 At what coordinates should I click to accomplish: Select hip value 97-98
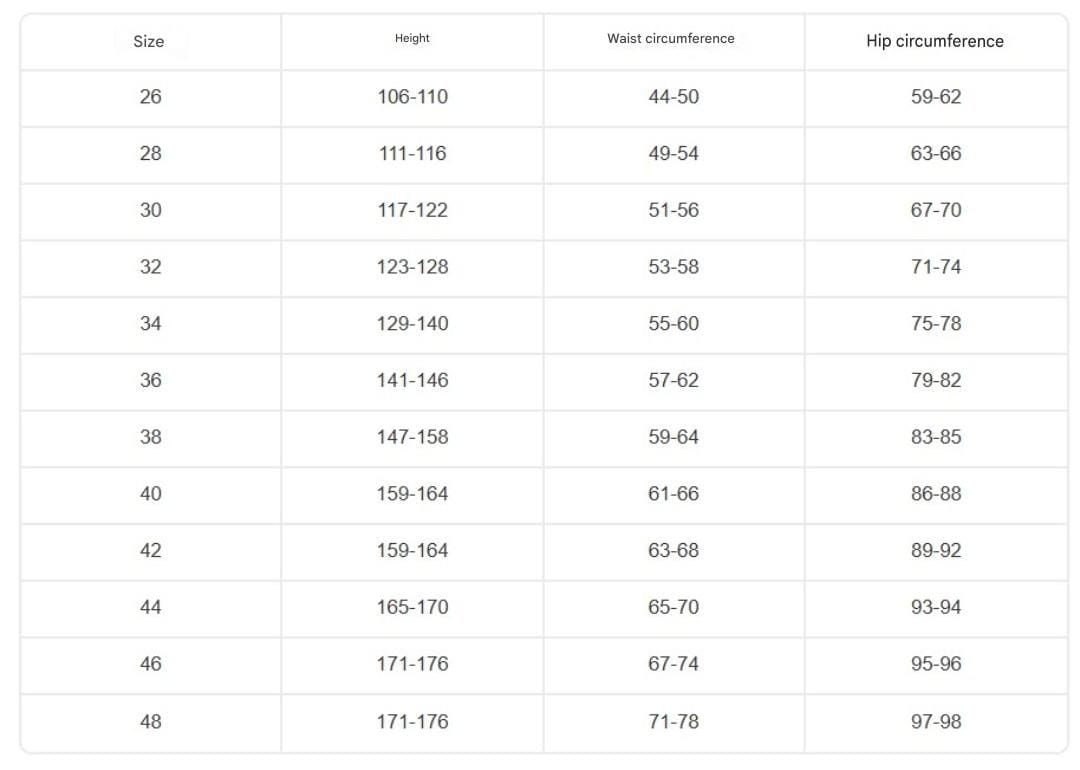[936, 721]
